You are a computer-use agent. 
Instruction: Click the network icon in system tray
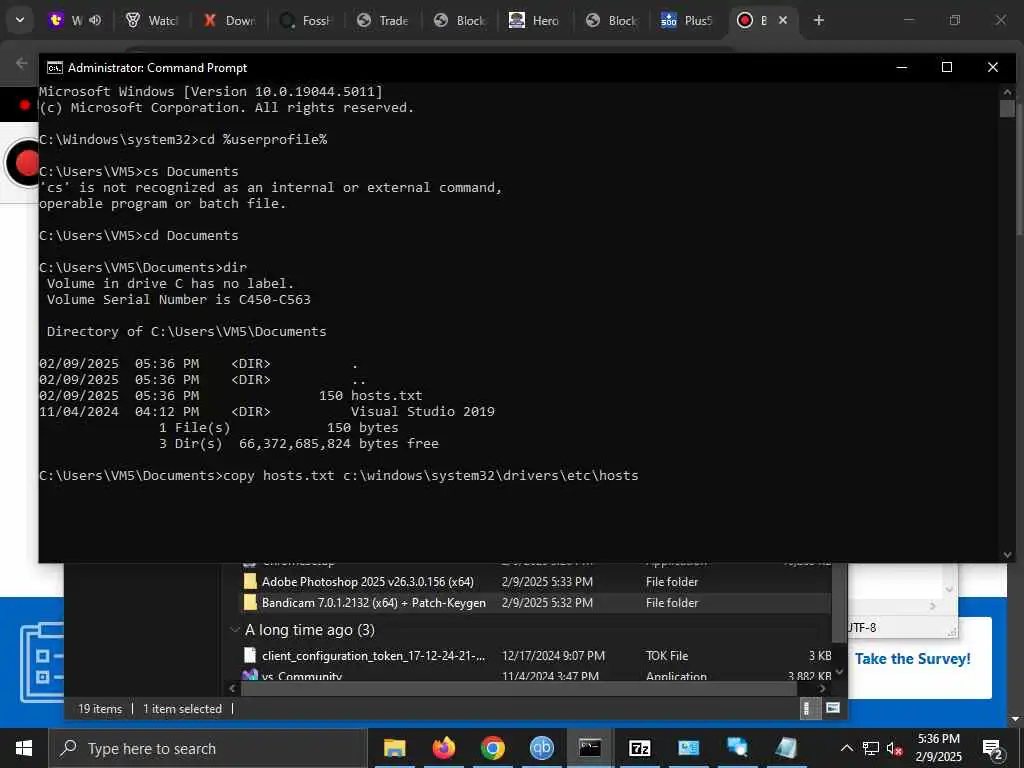coord(871,748)
